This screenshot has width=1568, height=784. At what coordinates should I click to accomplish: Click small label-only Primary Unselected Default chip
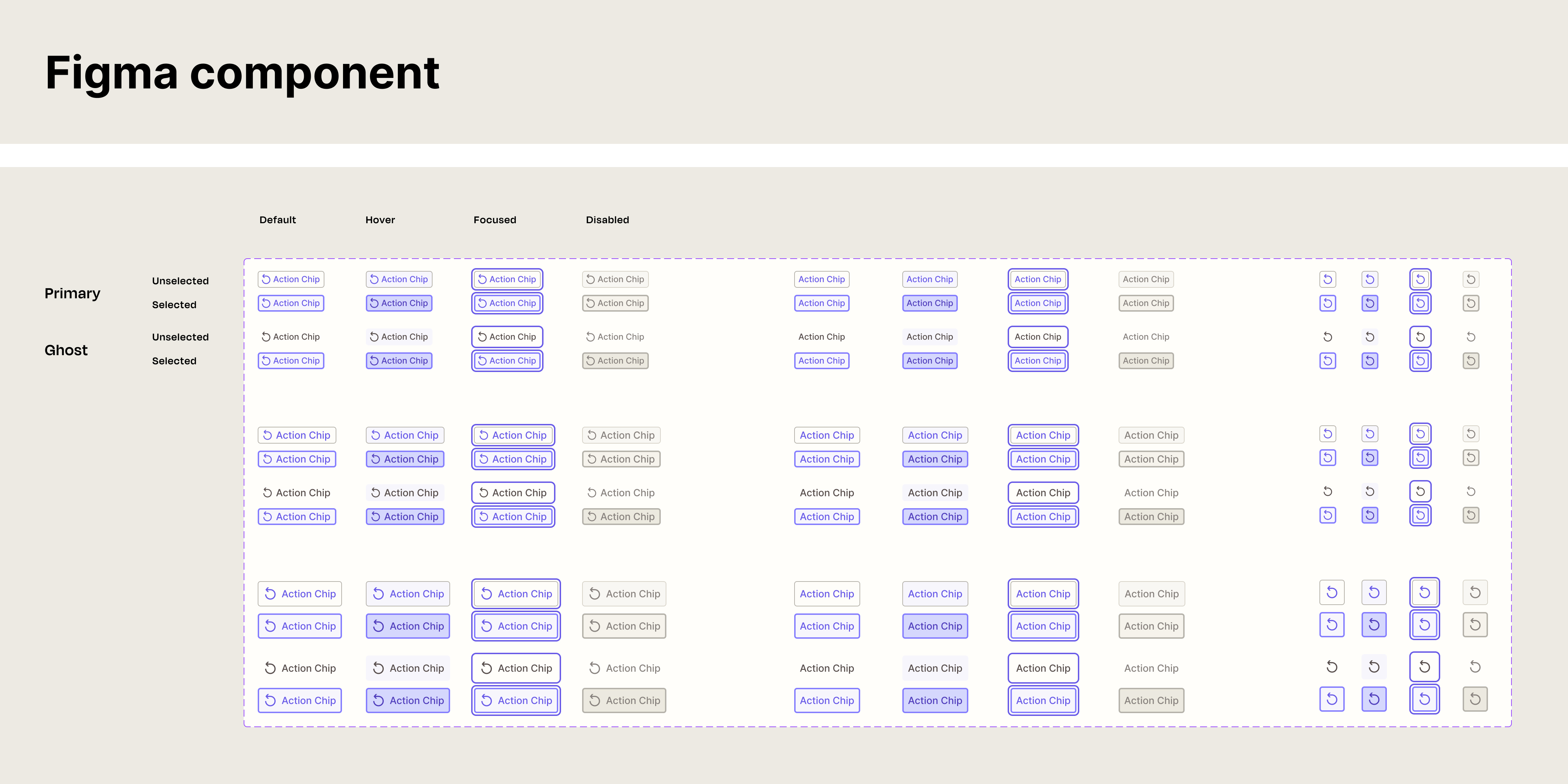point(822,279)
